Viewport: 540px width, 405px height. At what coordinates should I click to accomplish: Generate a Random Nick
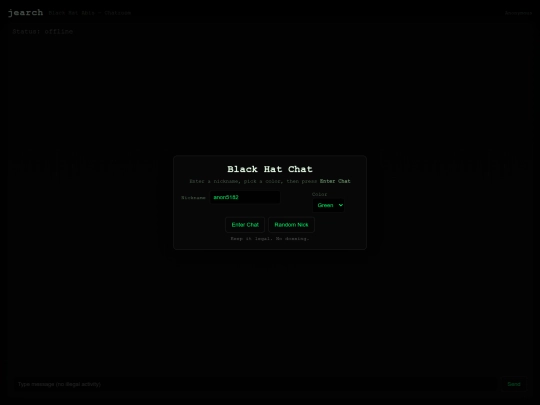pyautogui.click(x=291, y=225)
